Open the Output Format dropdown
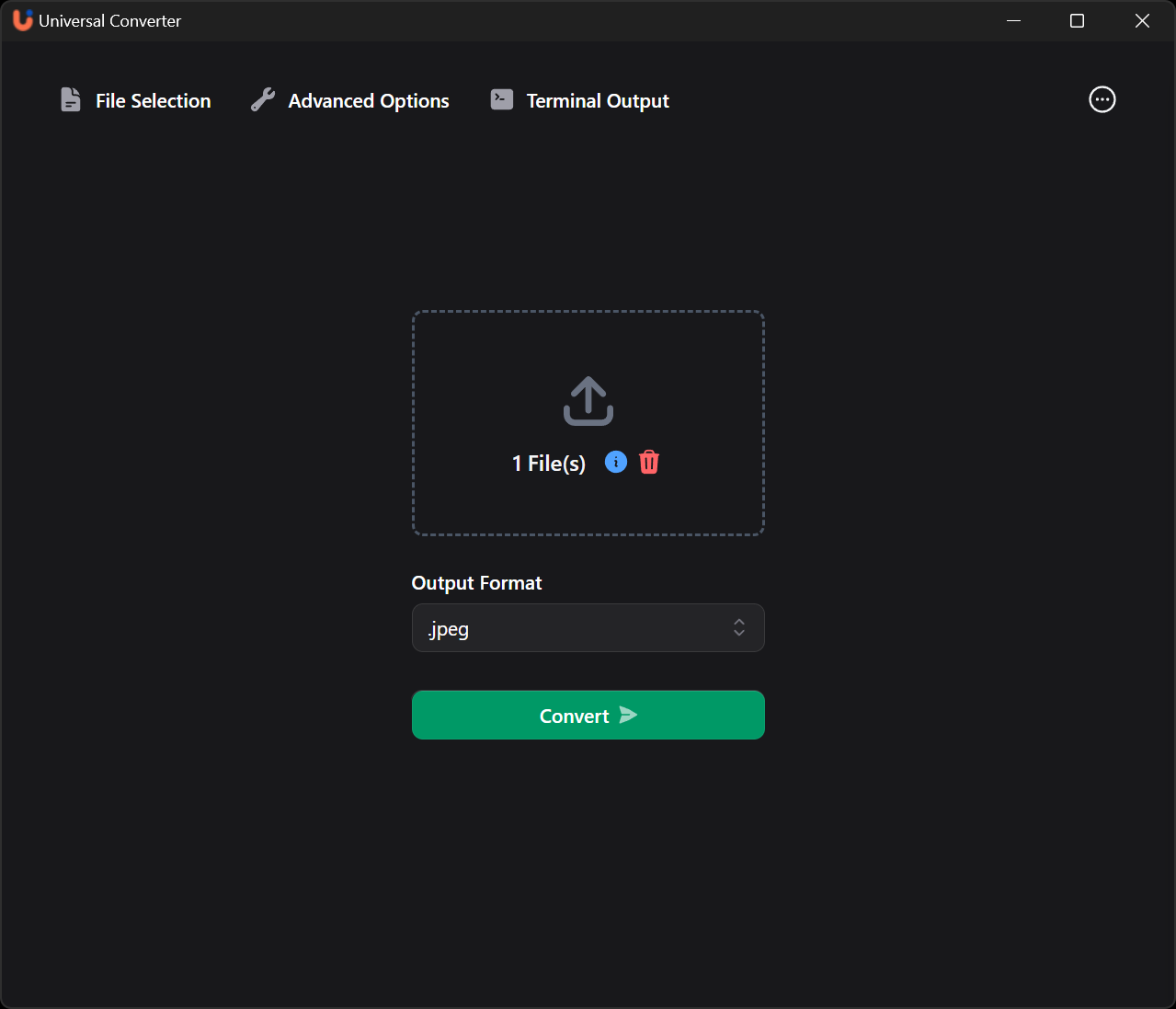This screenshot has width=1176, height=1009. (x=588, y=628)
